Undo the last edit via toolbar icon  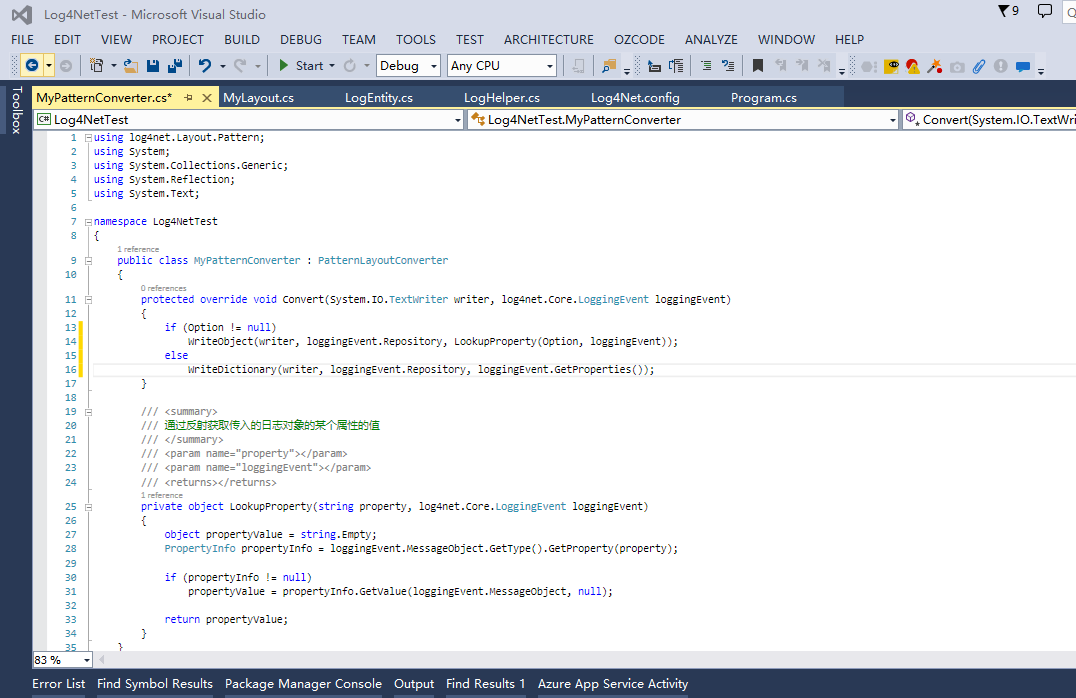(x=204, y=66)
